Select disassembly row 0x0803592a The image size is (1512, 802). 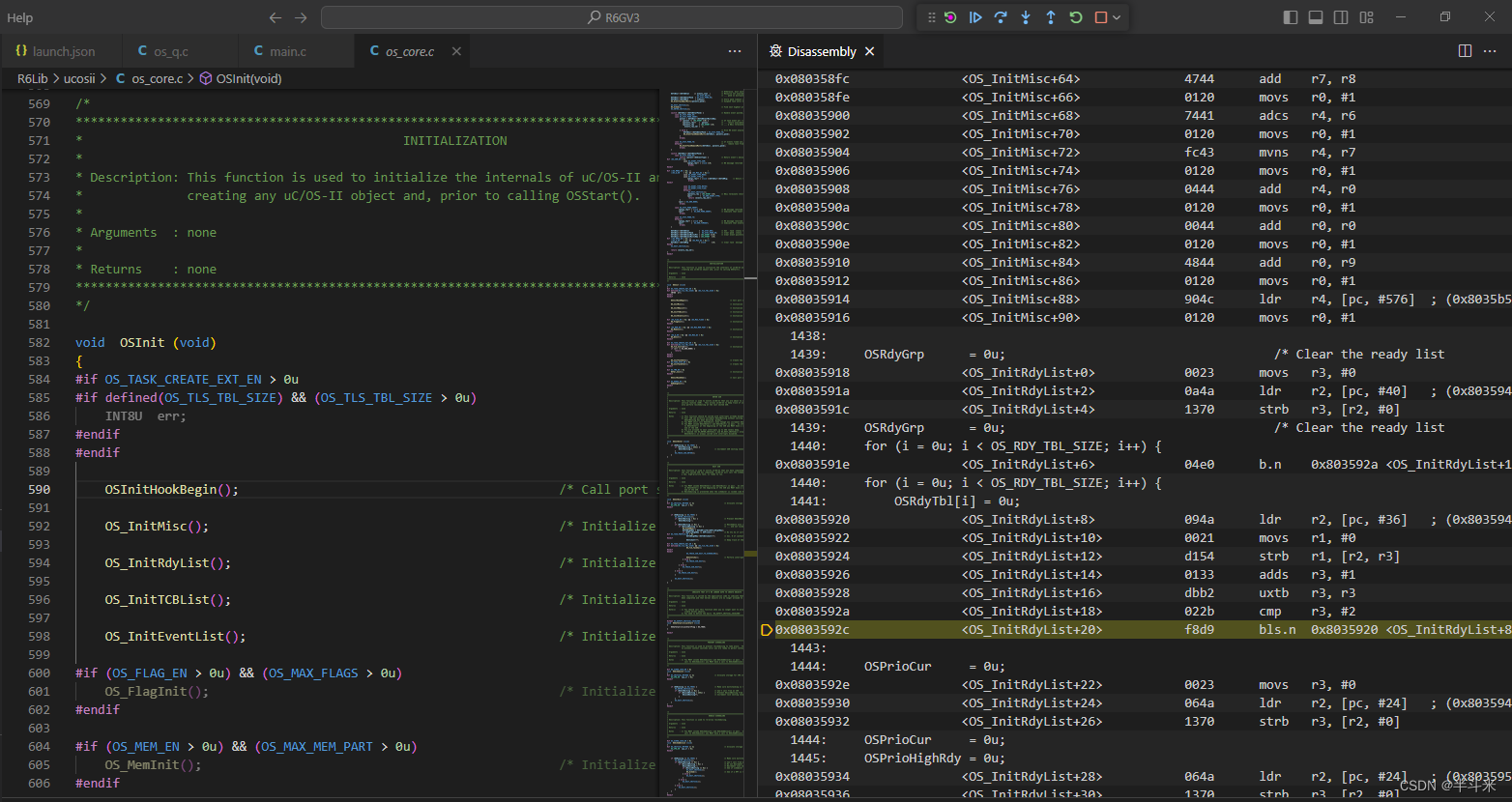click(1135, 611)
